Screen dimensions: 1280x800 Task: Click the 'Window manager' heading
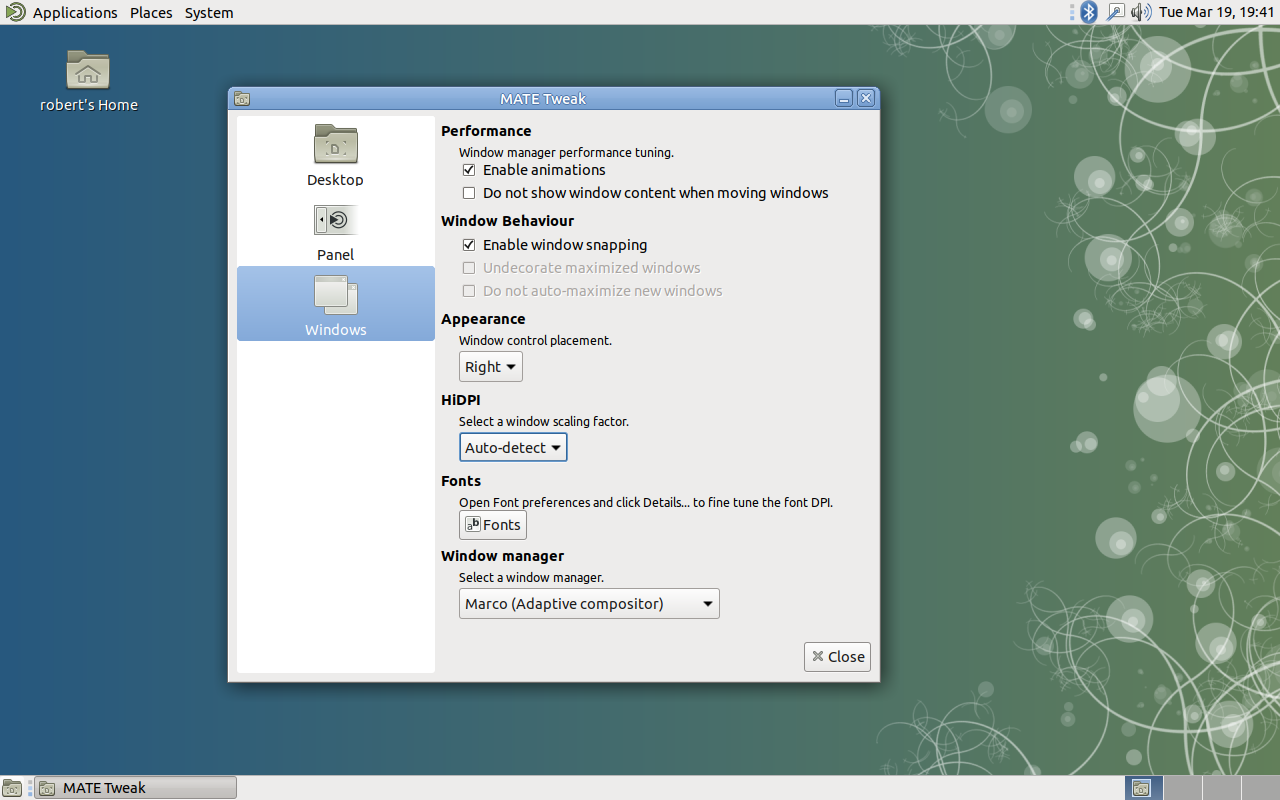pos(502,556)
